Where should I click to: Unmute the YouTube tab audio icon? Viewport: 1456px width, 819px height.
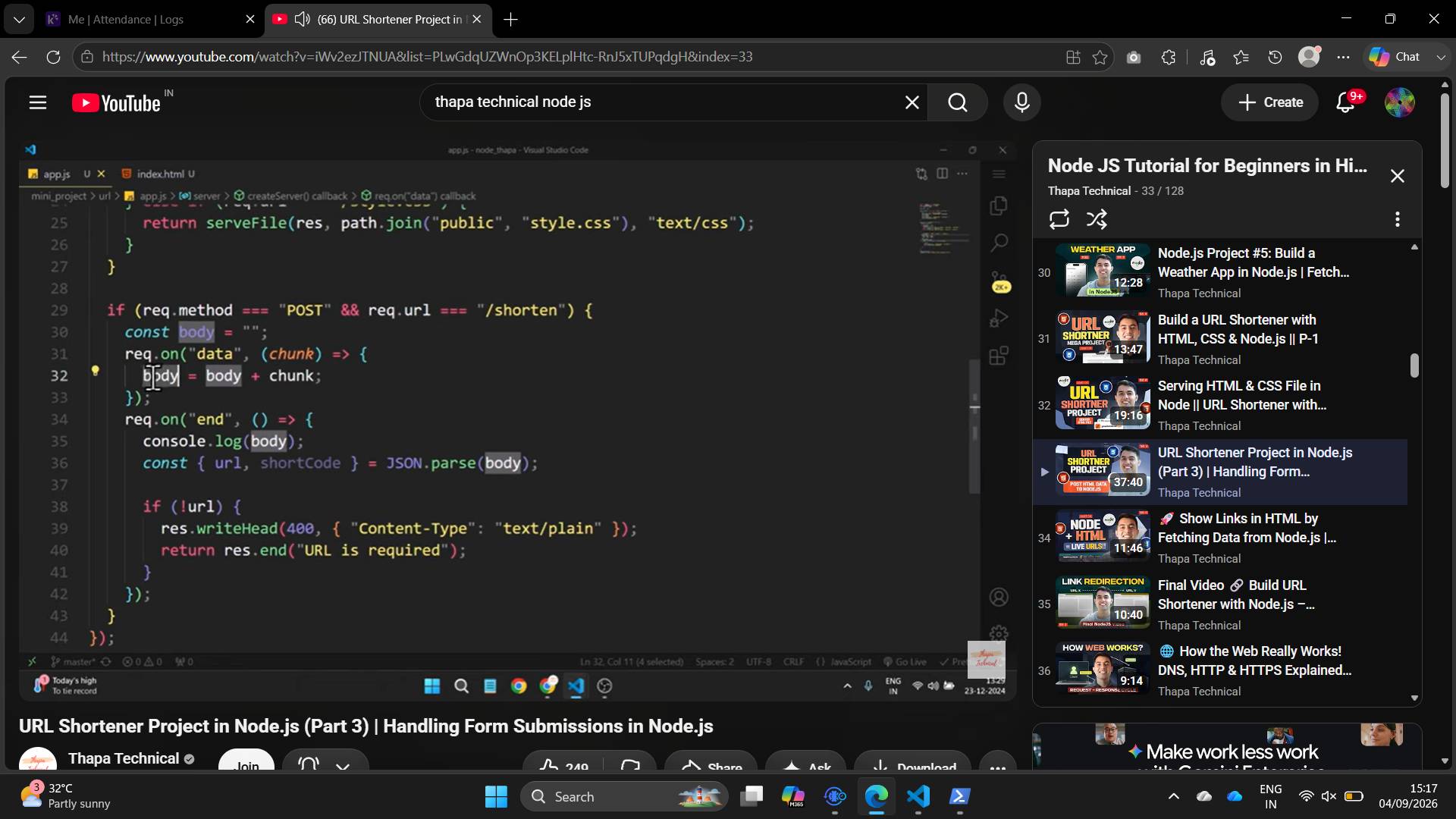[302, 19]
